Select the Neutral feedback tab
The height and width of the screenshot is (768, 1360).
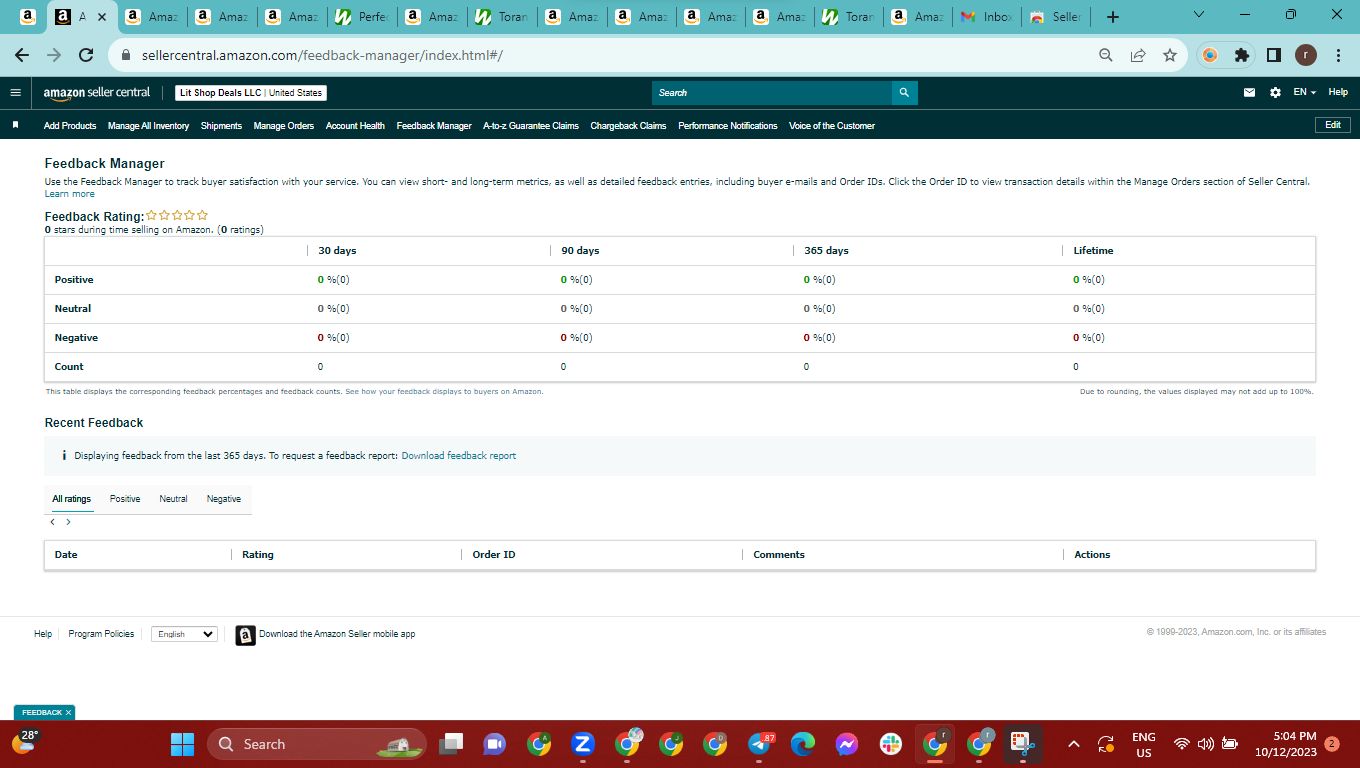173,499
